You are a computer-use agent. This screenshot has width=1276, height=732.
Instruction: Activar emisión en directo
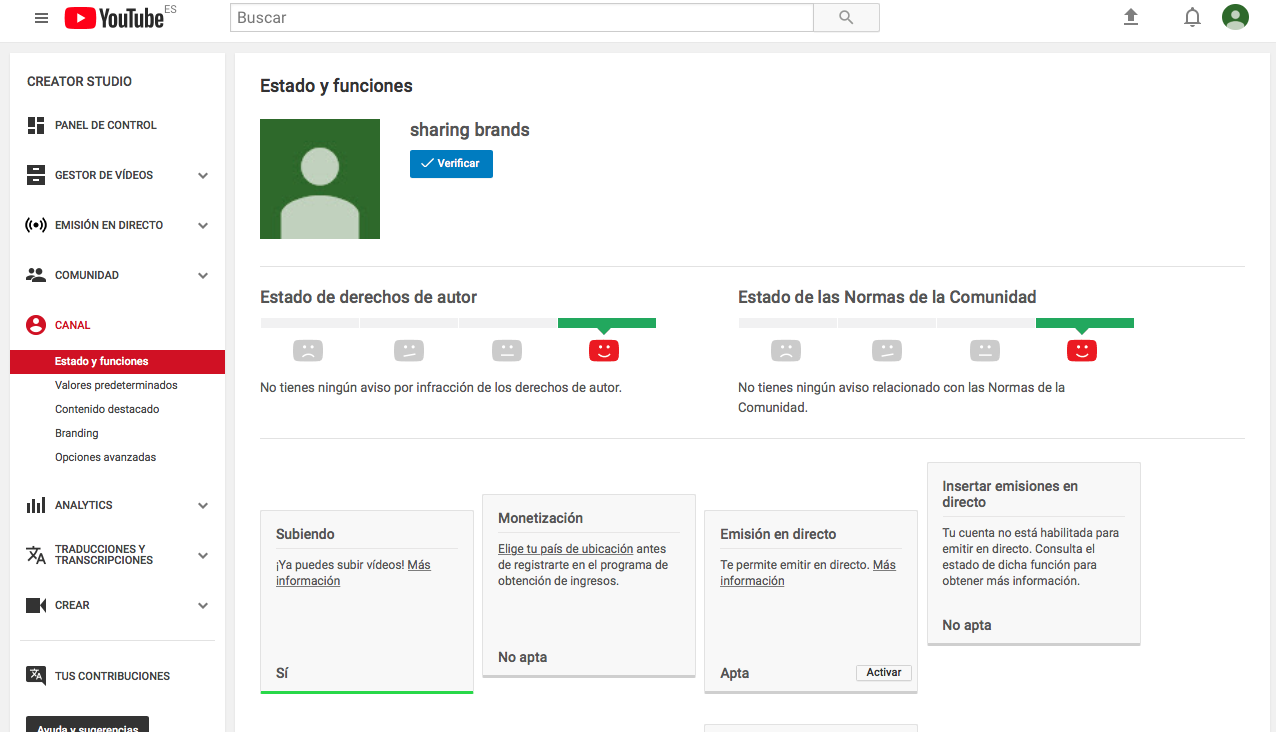pyautogui.click(x=883, y=672)
